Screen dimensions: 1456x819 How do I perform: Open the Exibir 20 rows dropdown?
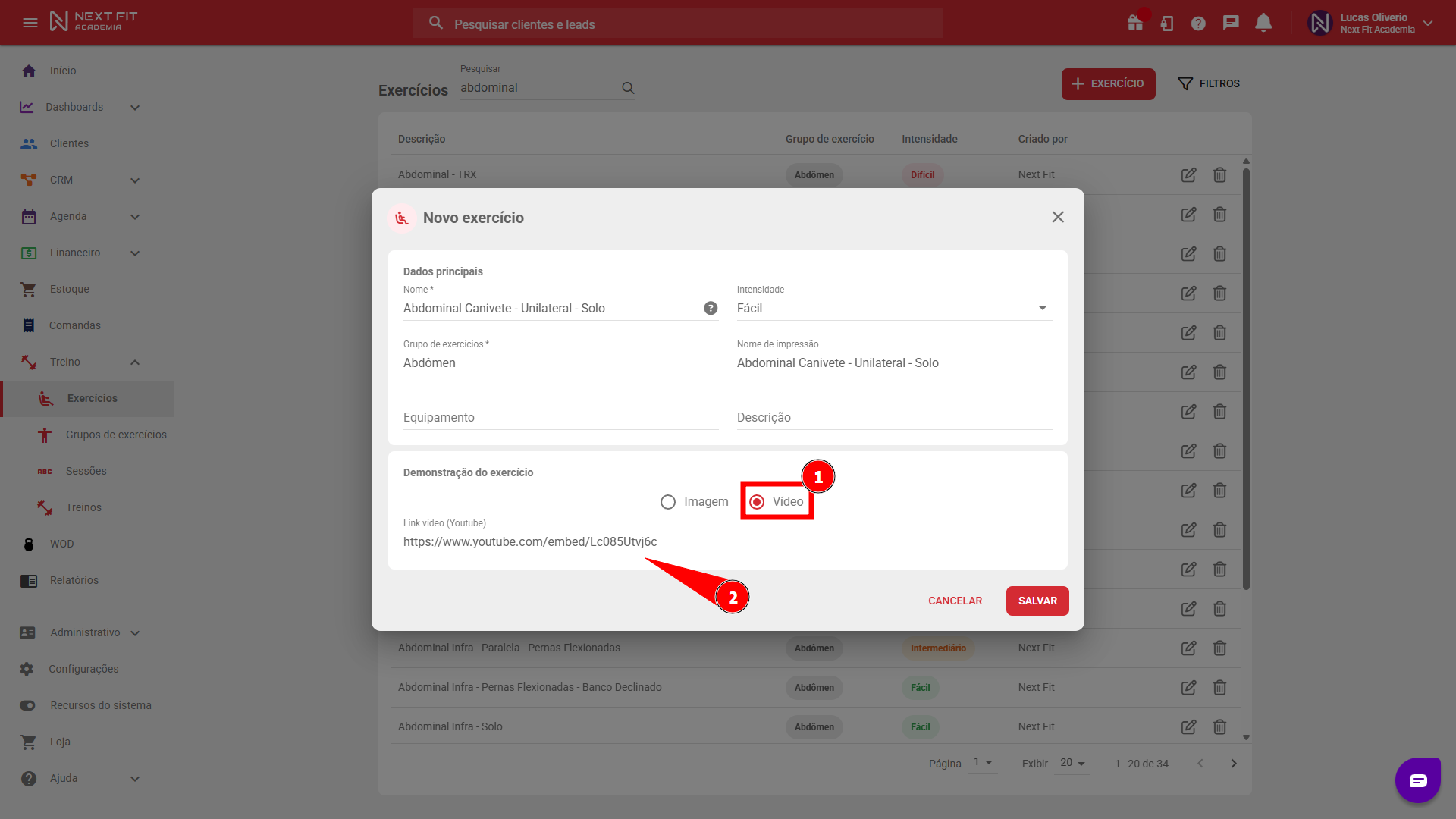(x=1072, y=763)
